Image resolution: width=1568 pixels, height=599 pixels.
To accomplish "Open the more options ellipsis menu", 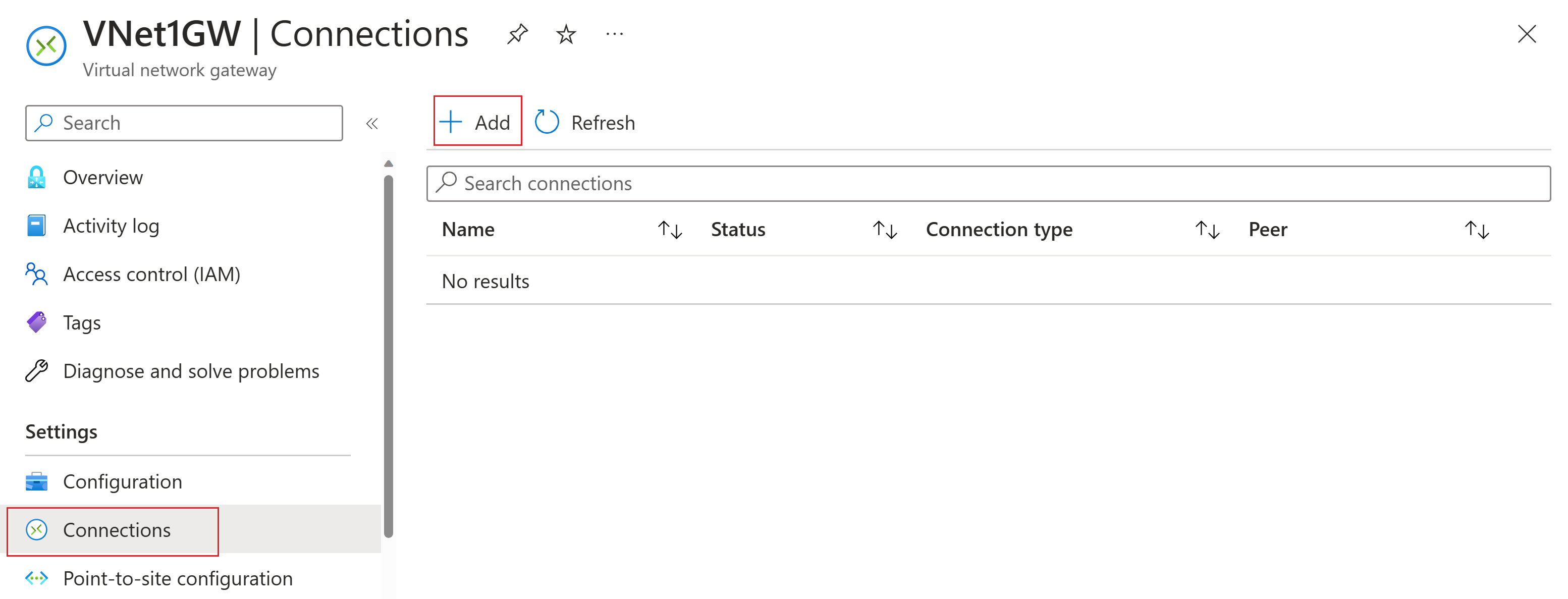I will [614, 34].
